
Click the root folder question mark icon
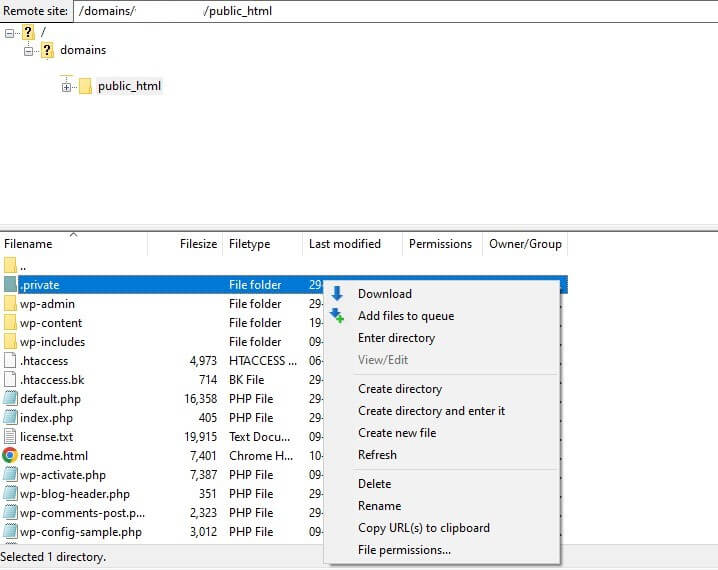pyautogui.click(x=28, y=33)
